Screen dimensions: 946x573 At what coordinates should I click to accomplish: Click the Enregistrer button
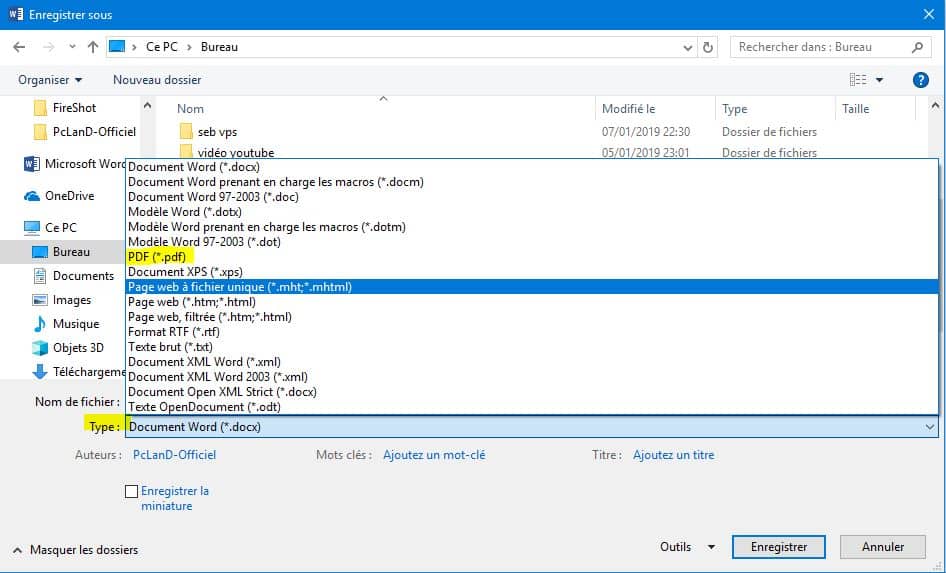tap(779, 547)
